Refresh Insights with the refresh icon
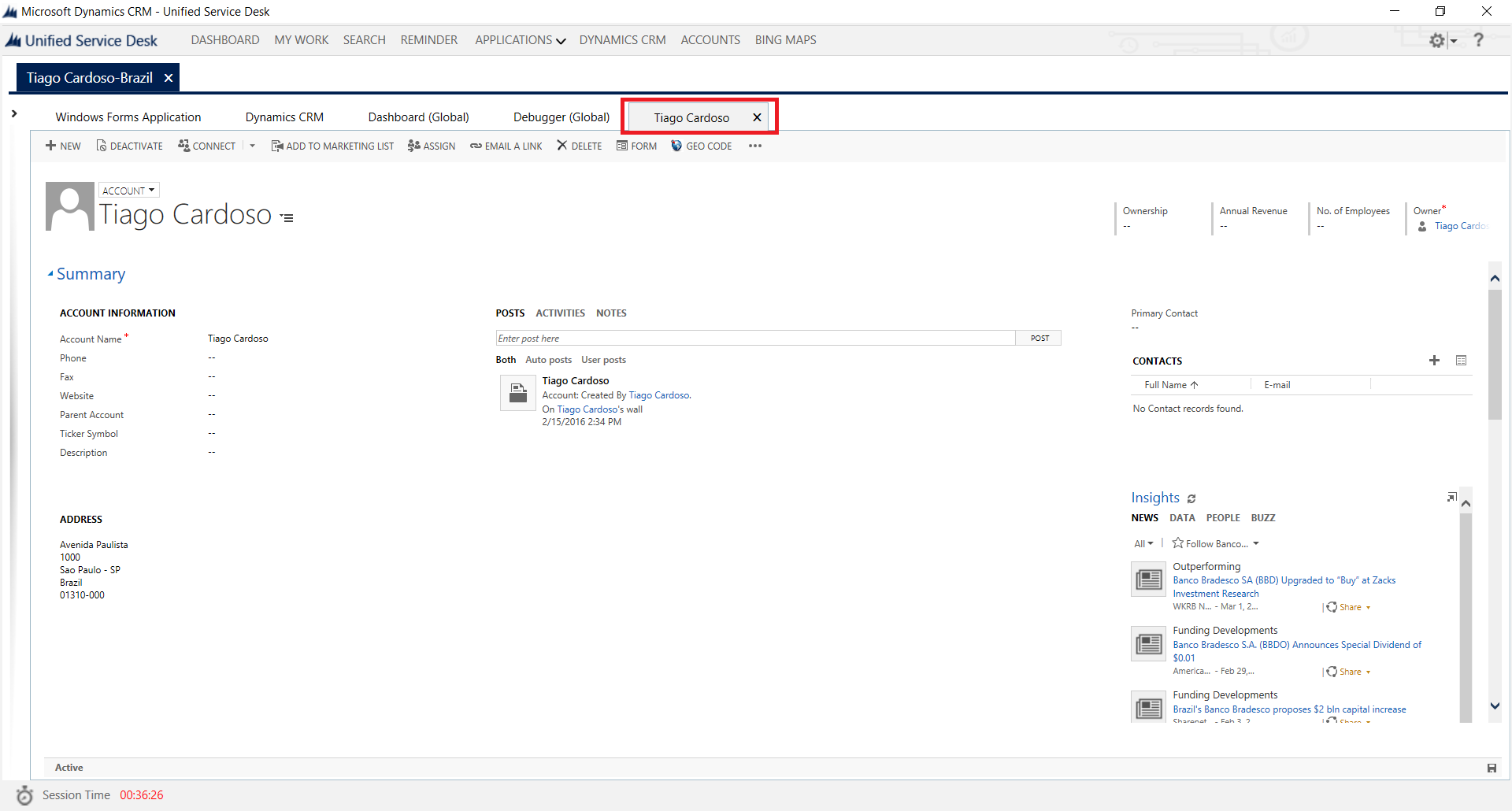This screenshot has height=811, width=1512. pos(1191,498)
